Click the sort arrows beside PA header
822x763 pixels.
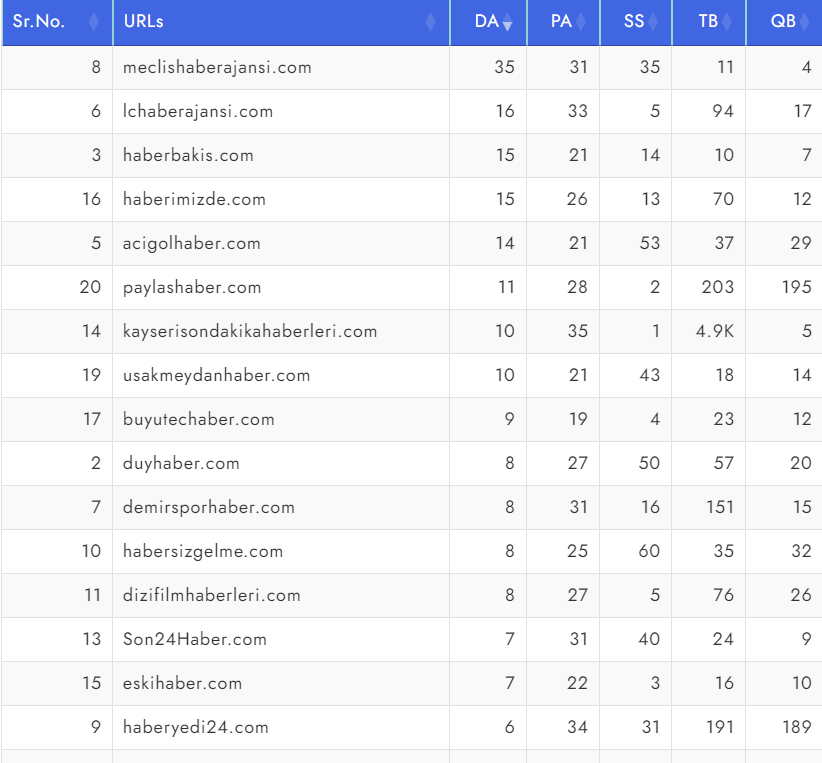(x=581, y=22)
